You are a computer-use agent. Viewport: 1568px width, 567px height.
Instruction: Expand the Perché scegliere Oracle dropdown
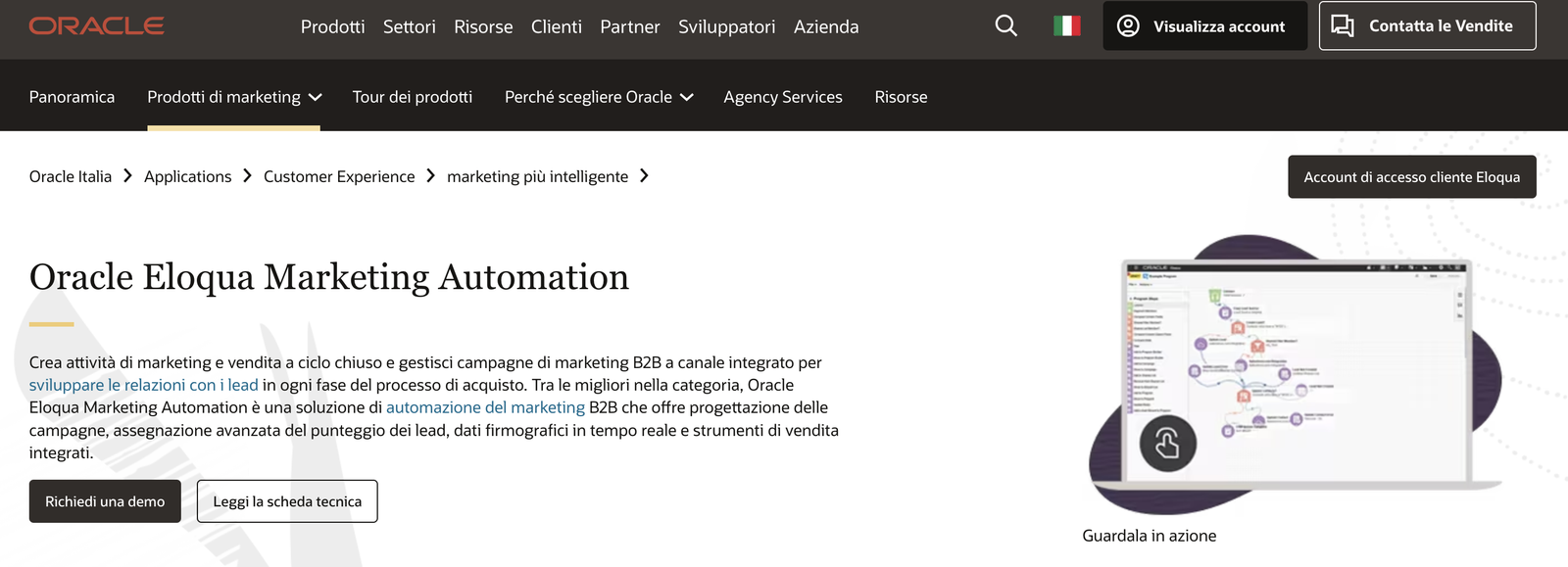[x=598, y=97]
